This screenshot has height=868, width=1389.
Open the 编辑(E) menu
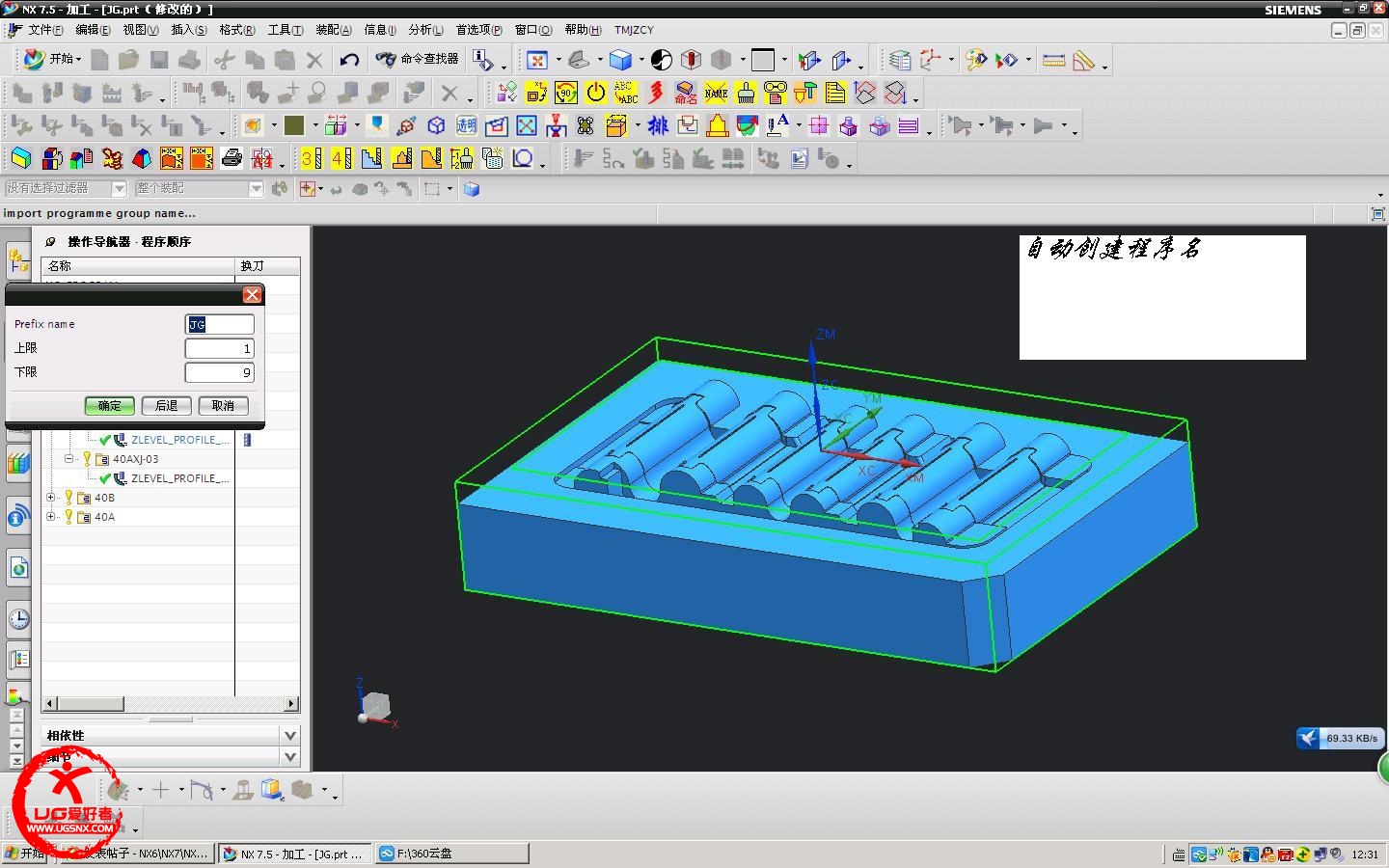click(93, 30)
